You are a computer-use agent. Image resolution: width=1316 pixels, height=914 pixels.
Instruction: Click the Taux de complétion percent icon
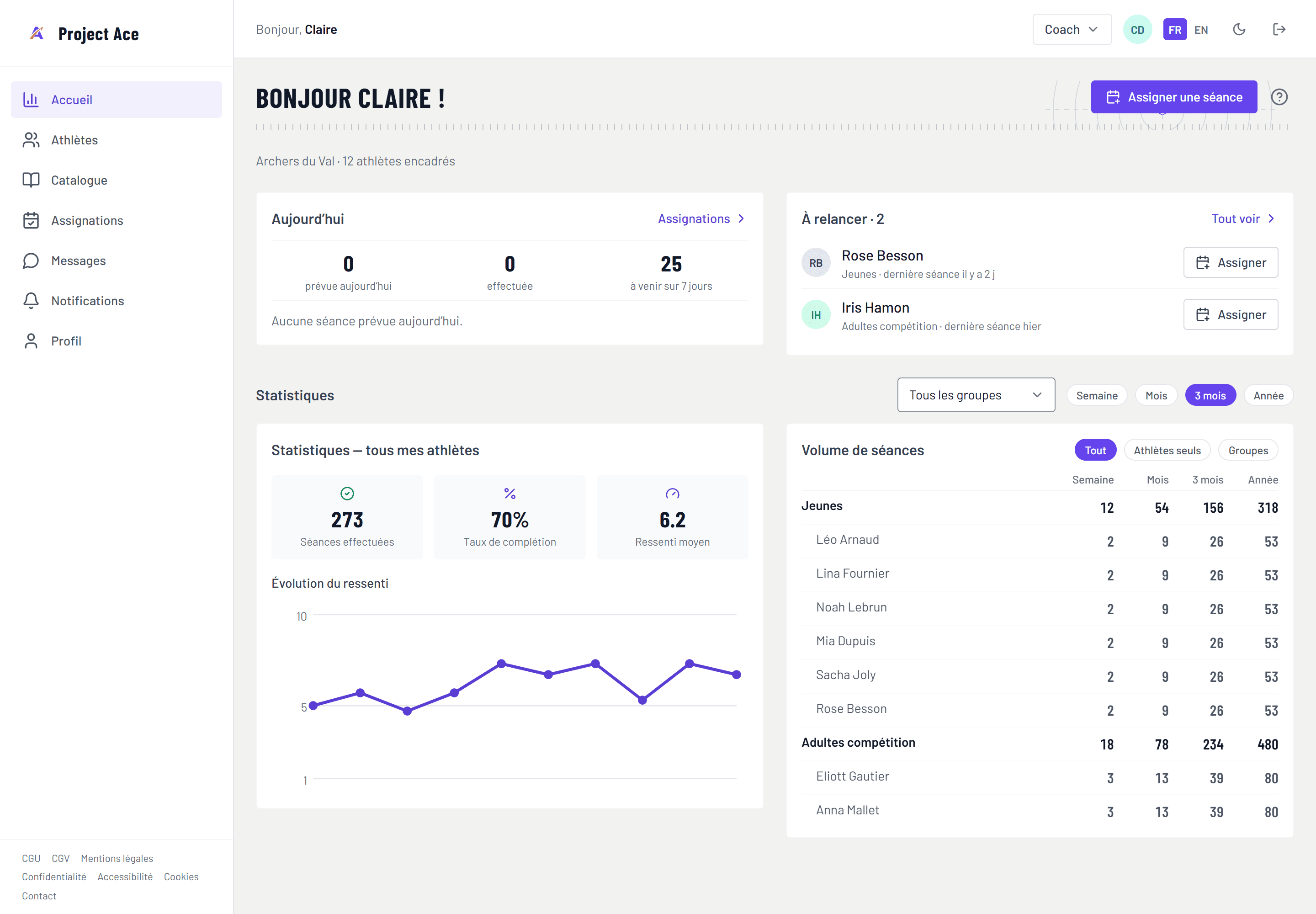(509, 494)
